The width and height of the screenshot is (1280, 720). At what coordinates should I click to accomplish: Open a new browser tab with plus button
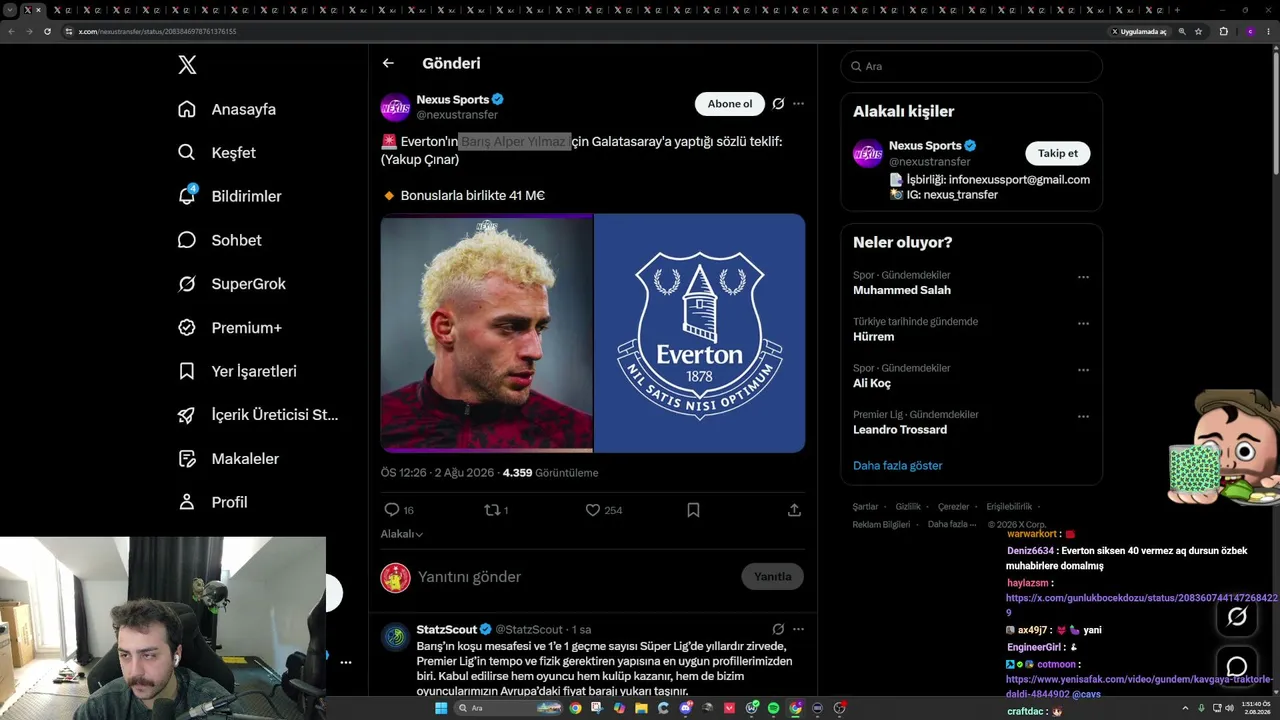tap(1177, 10)
